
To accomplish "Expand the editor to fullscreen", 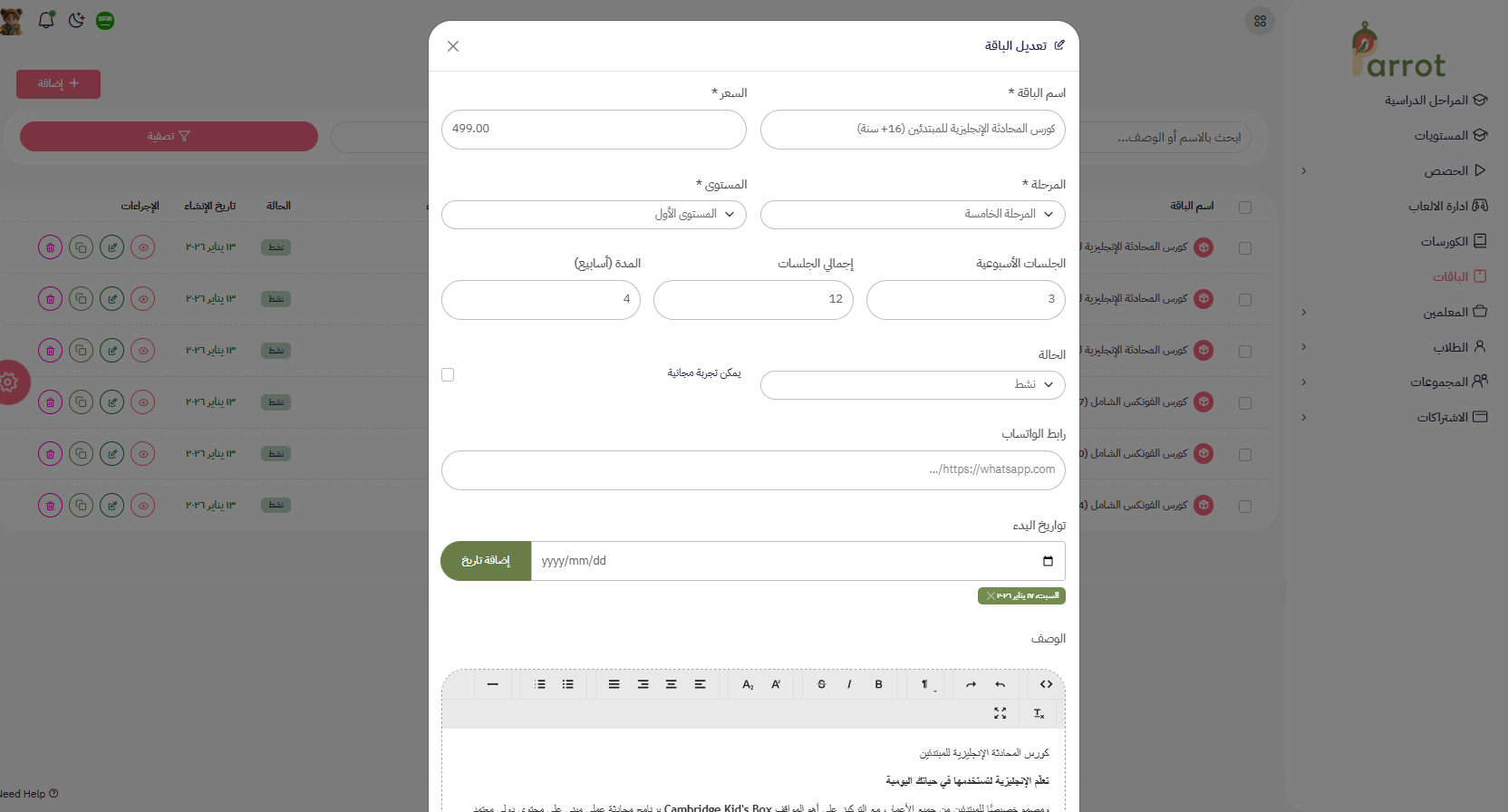I will click(1000, 714).
